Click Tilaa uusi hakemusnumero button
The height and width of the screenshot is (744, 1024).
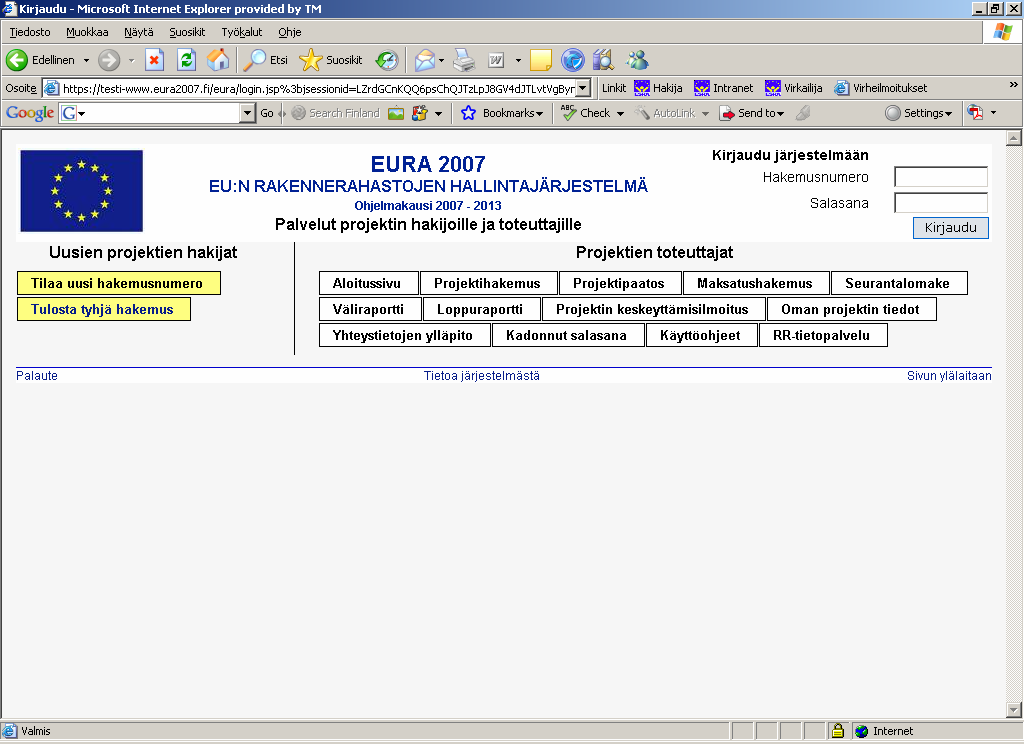point(118,283)
